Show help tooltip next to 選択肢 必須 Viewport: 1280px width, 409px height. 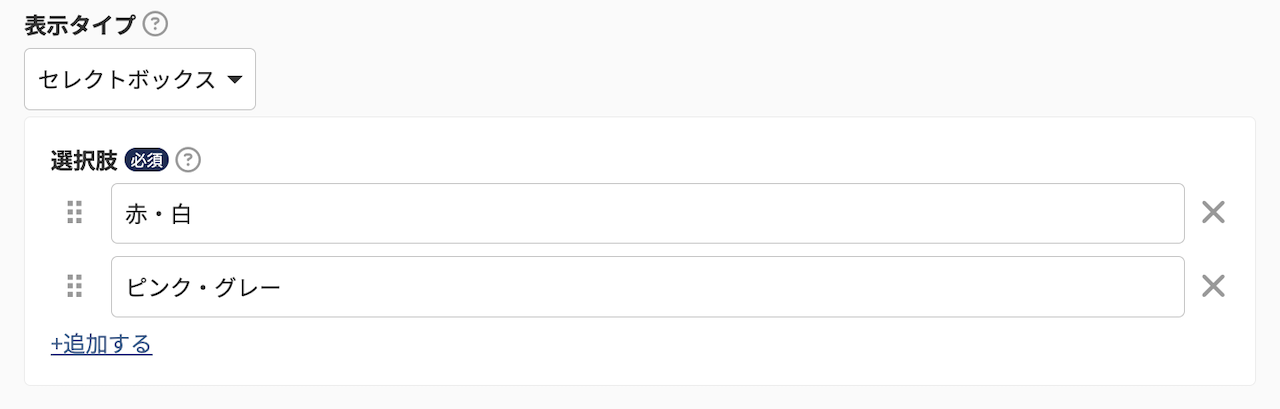point(189,160)
